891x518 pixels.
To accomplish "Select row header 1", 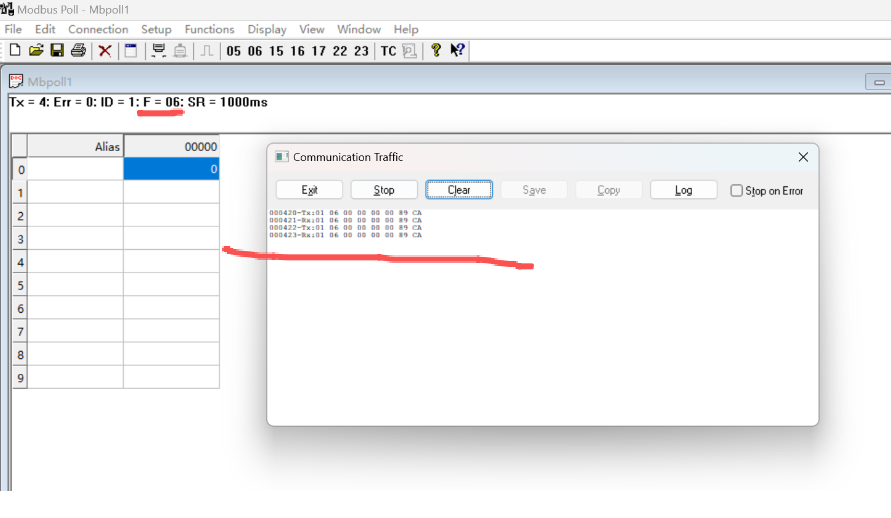I will 20,193.
